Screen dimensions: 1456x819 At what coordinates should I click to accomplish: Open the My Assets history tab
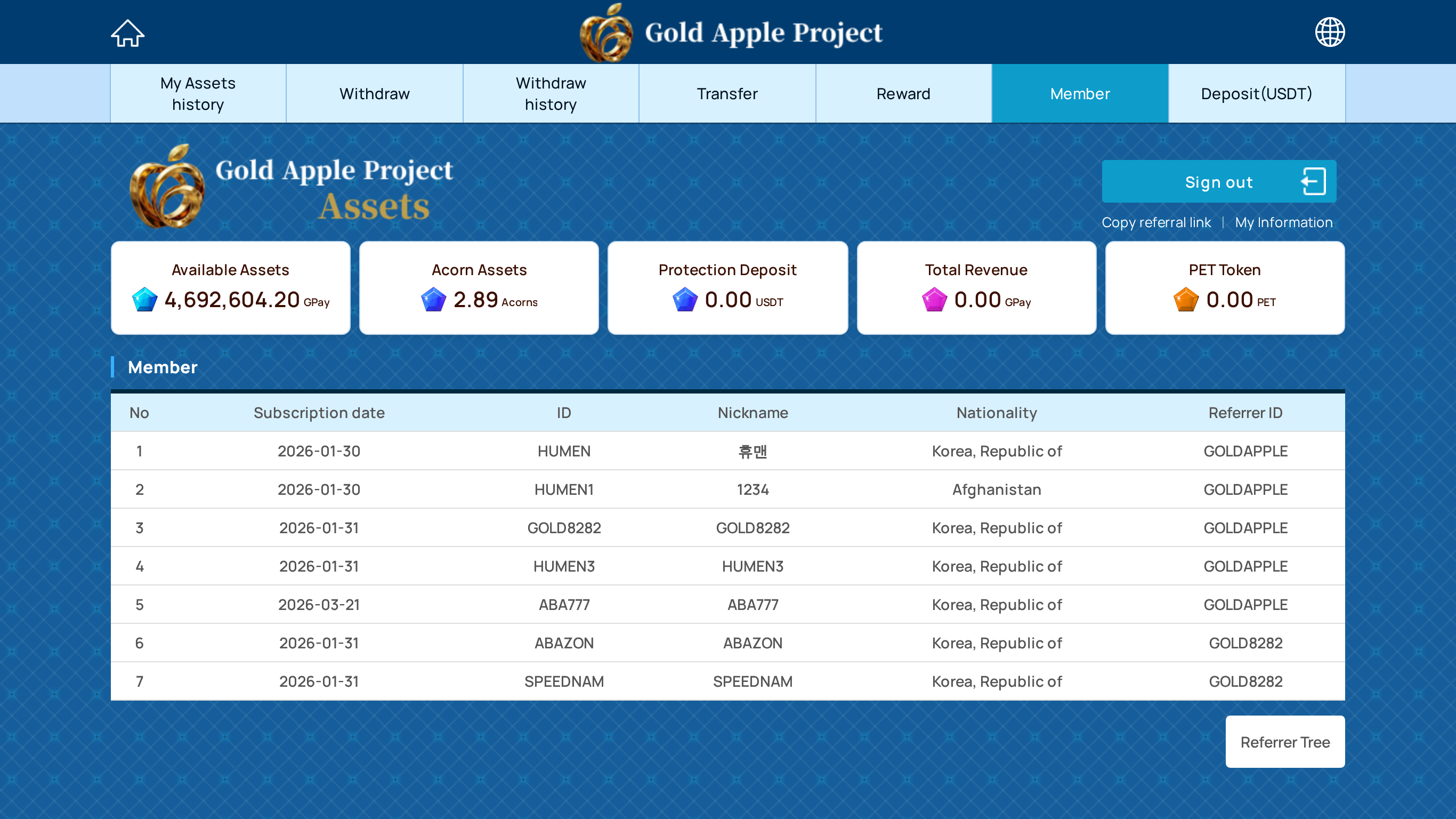[x=198, y=94]
